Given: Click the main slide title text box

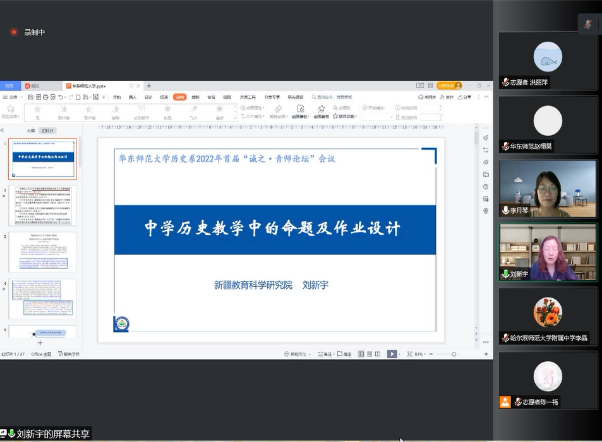Looking at the screenshot, I should point(273,228).
